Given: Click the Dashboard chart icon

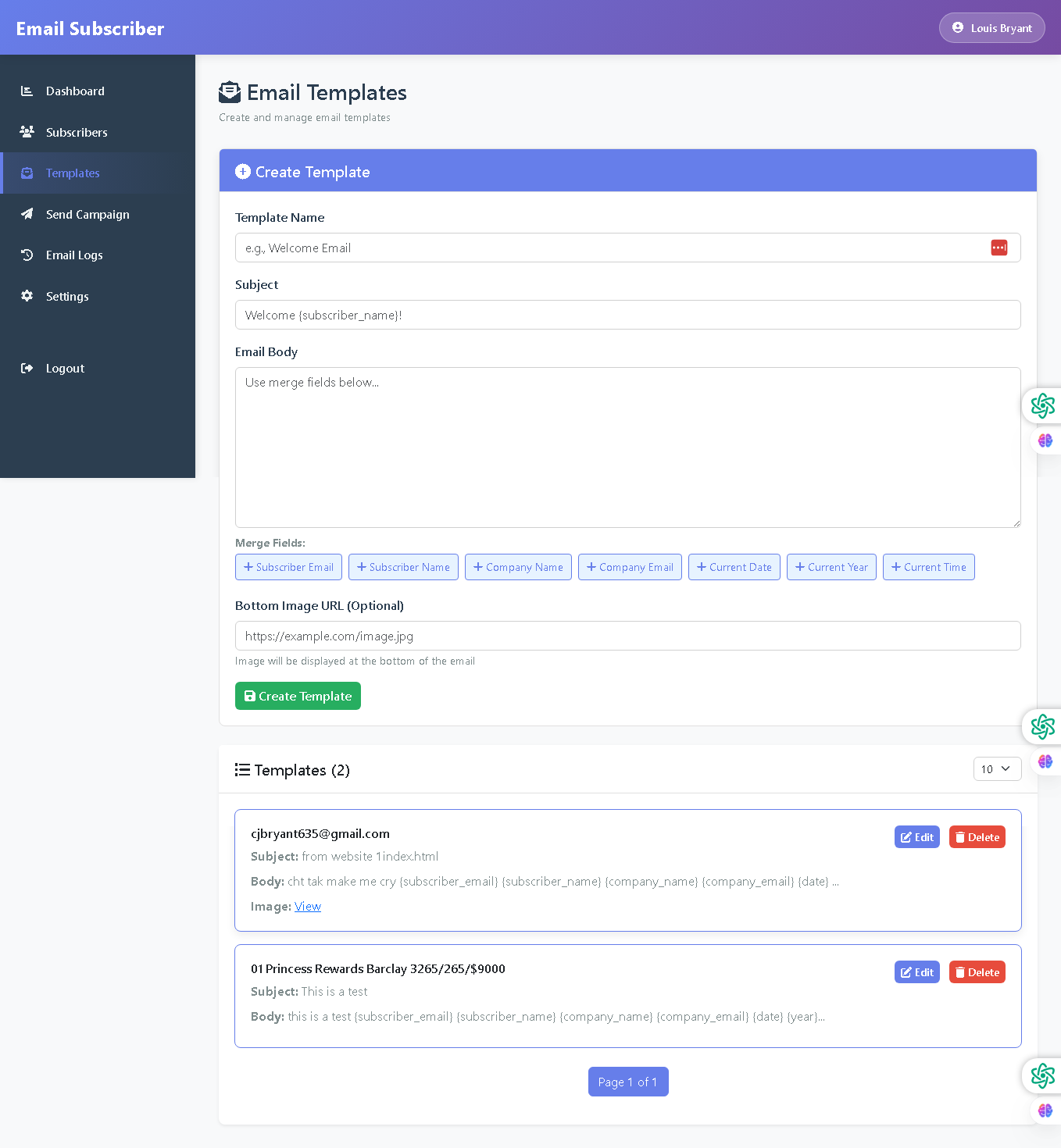Looking at the screenshot, I should coord(27,91).
